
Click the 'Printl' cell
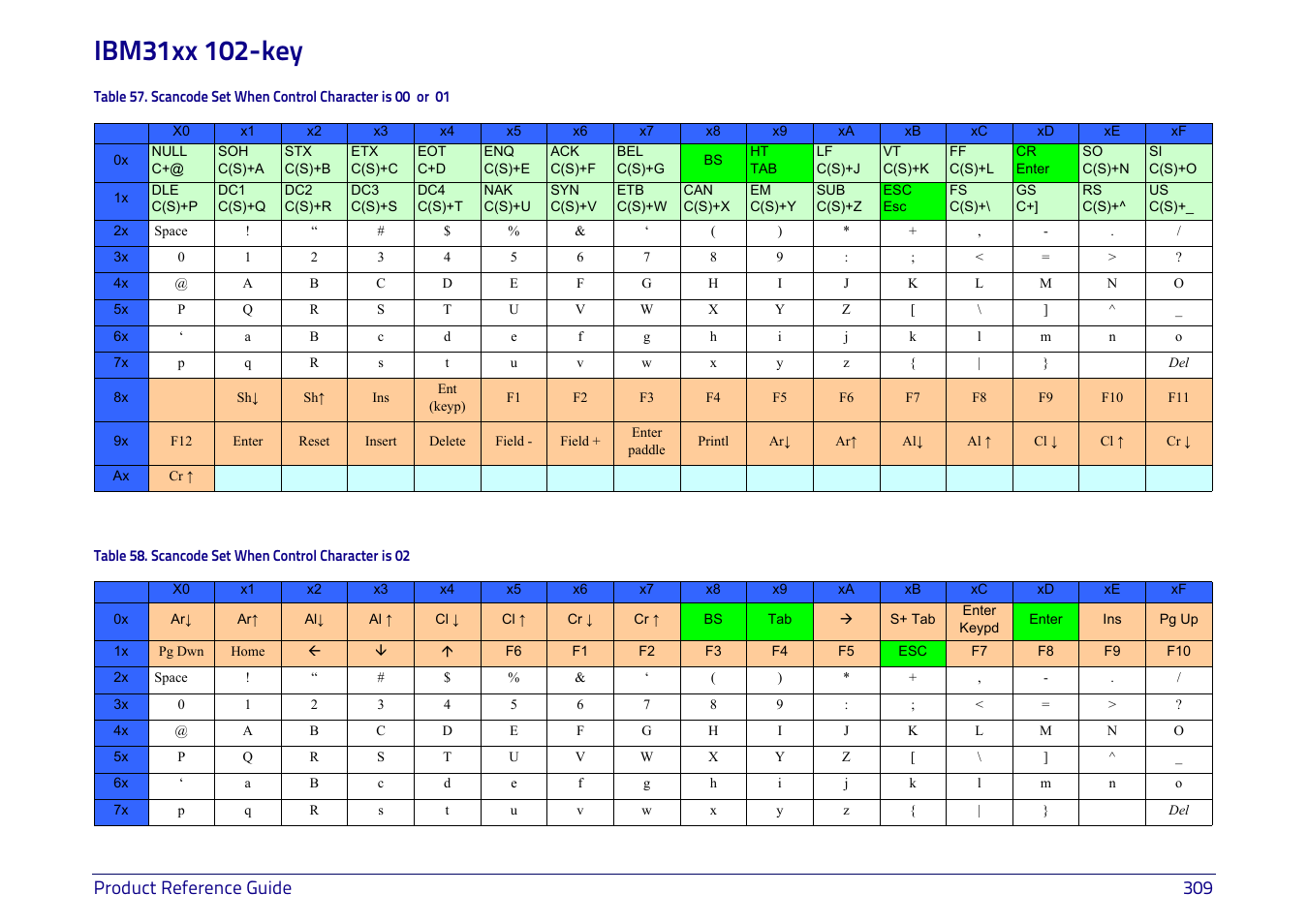click(713, 442)
